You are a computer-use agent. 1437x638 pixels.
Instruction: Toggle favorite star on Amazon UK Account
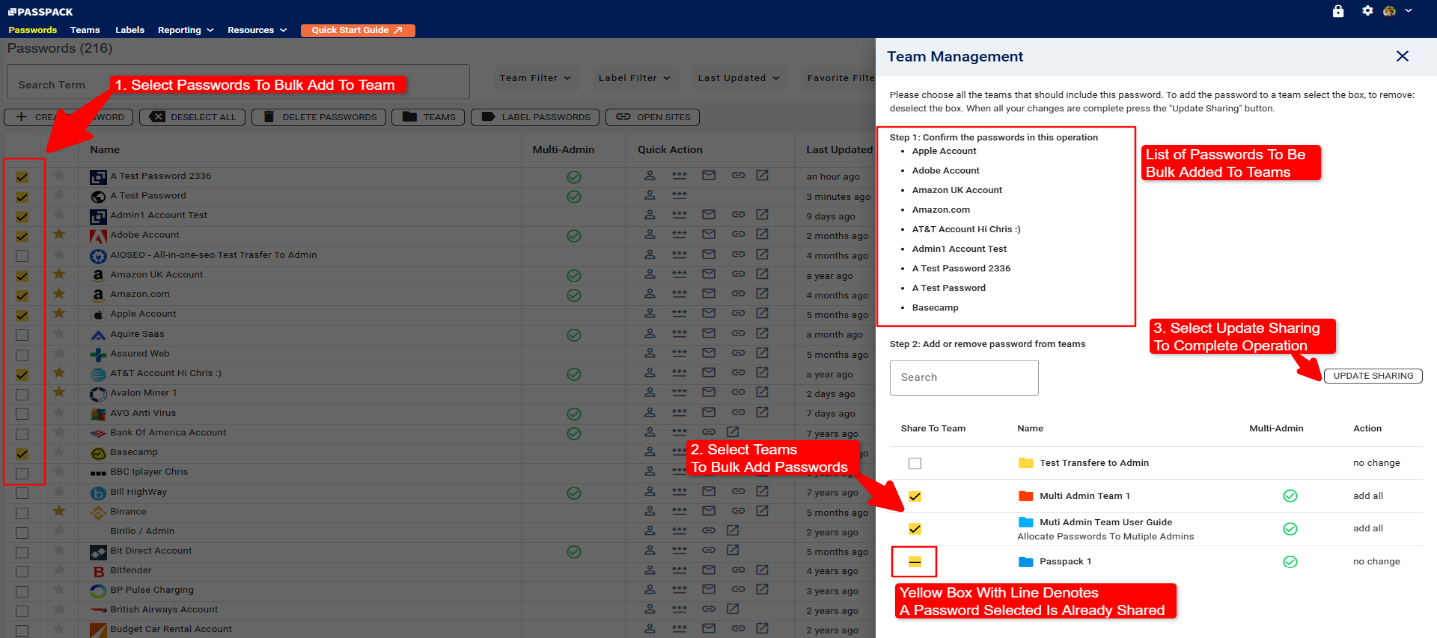pyautogui.click(x=59, y=274)
